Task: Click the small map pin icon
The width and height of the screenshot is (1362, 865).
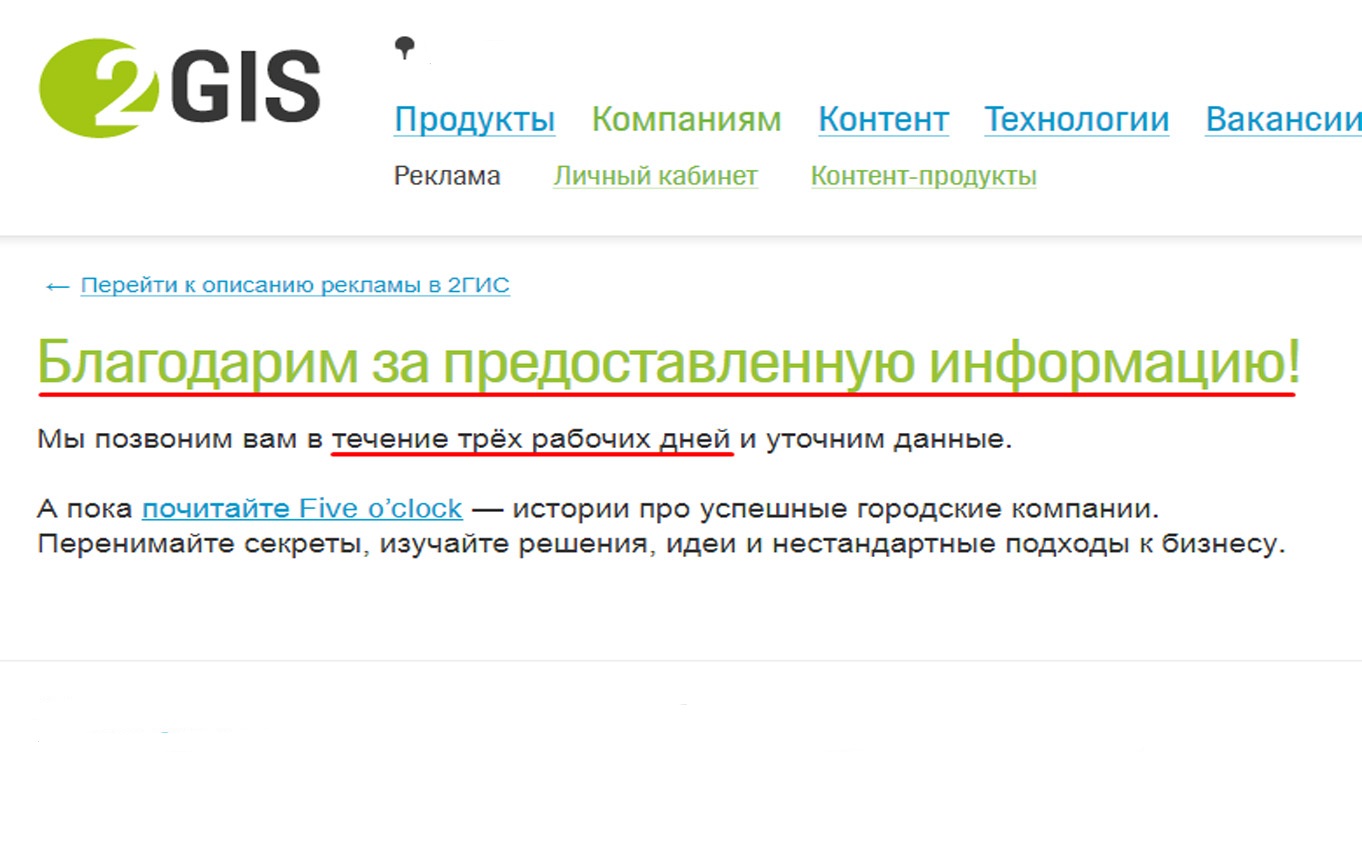Action: point(404,46)
